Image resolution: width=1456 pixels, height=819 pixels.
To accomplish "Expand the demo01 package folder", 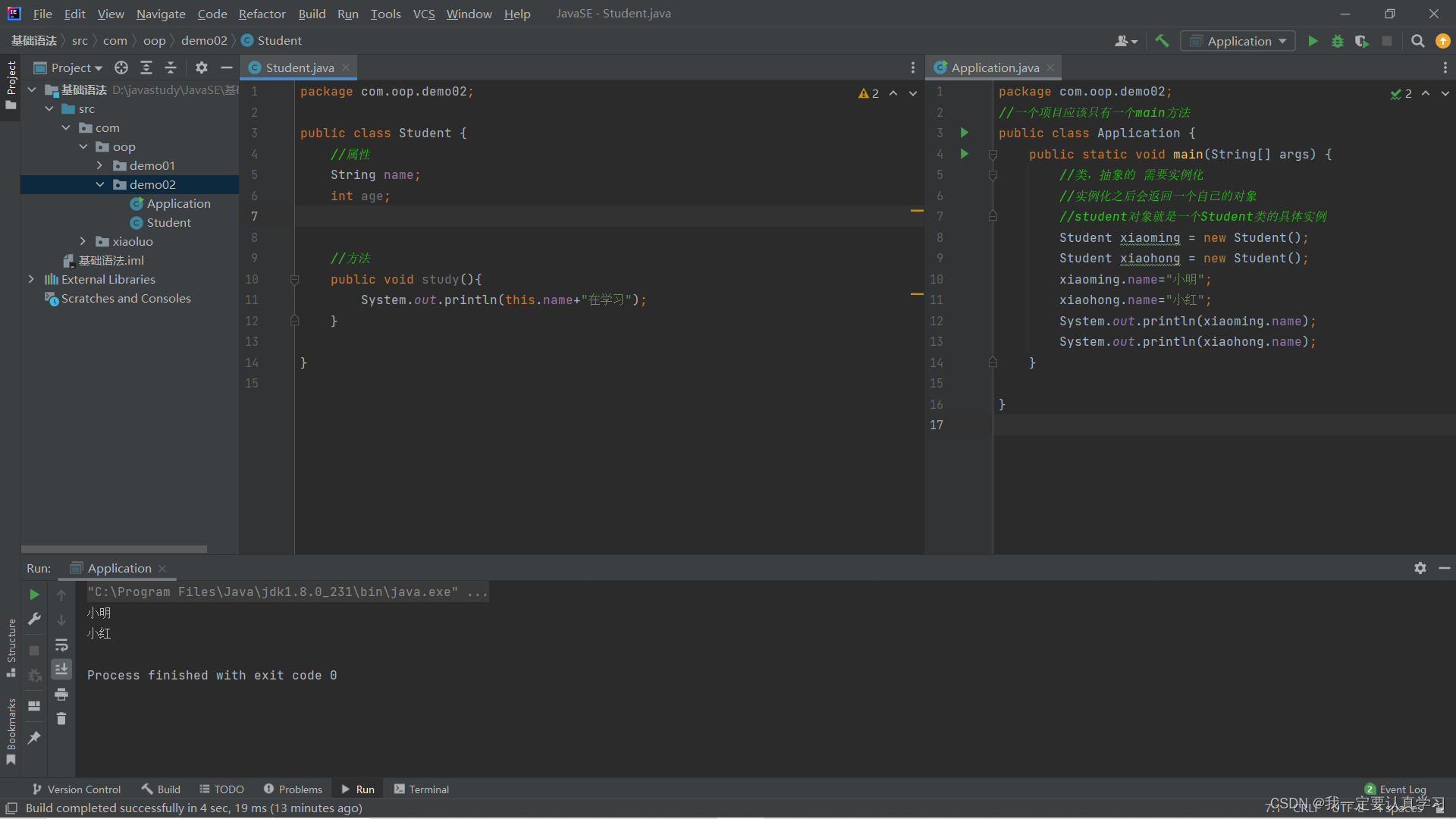I will click(x=100, y=165).
